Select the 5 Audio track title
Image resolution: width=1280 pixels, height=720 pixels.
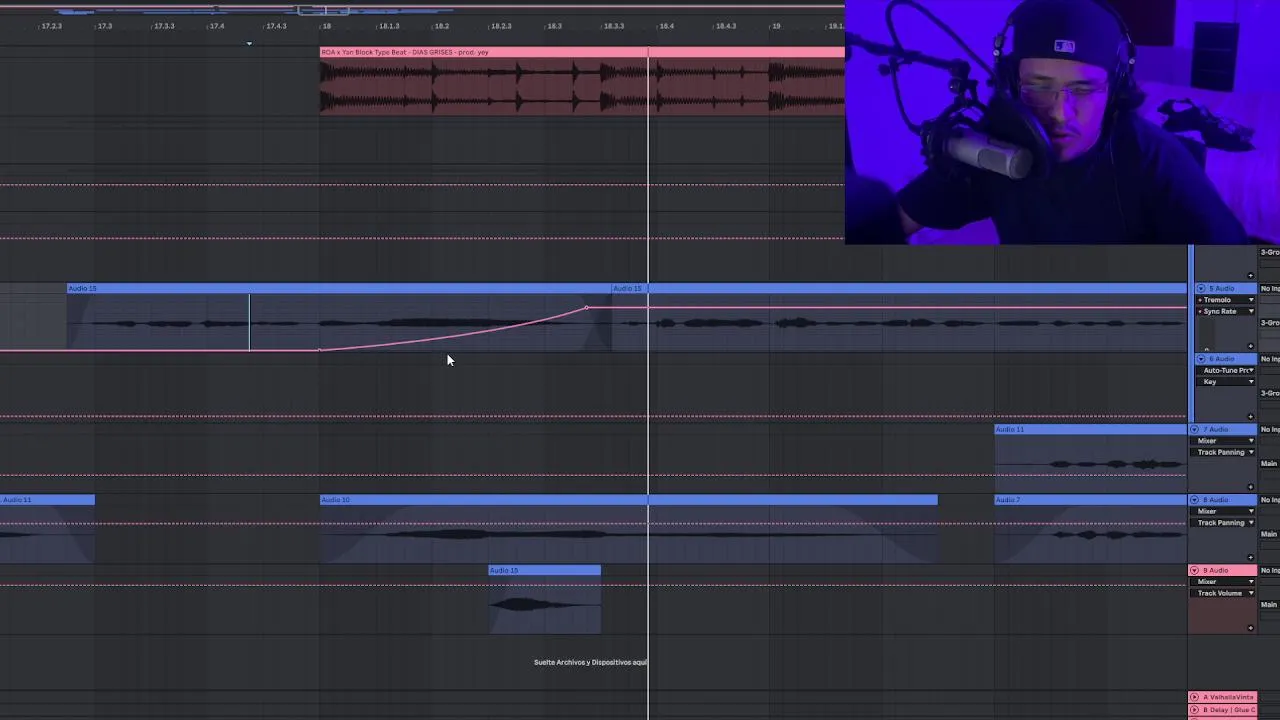[1227, 289]
